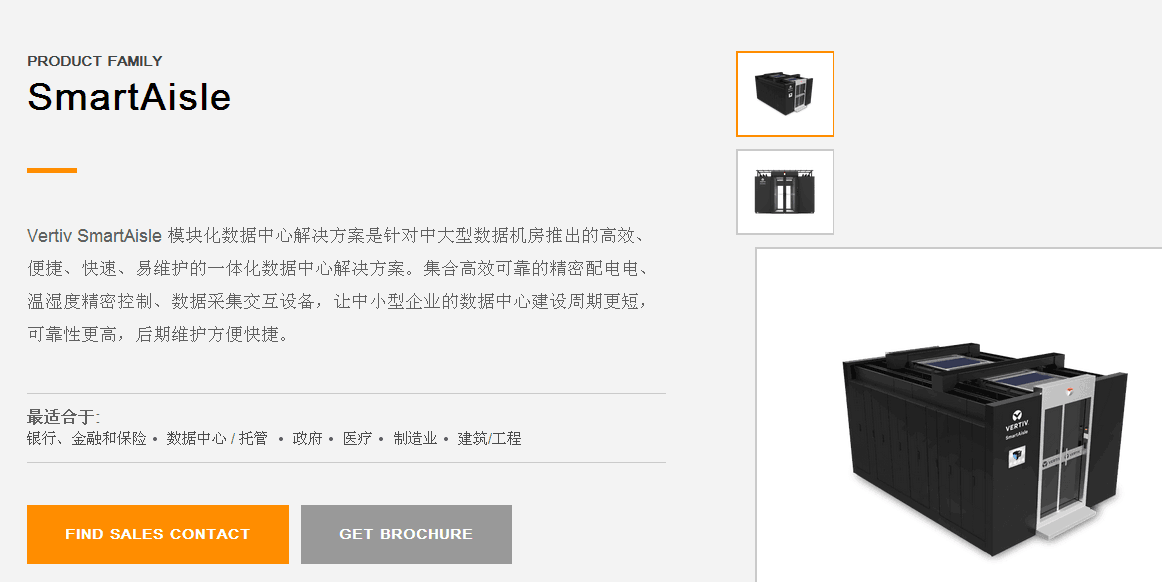The width and height of the screenshot is (1162, 582).
Task: Click the 建筑/工程 industry item
Action: (x=489, y=438)
